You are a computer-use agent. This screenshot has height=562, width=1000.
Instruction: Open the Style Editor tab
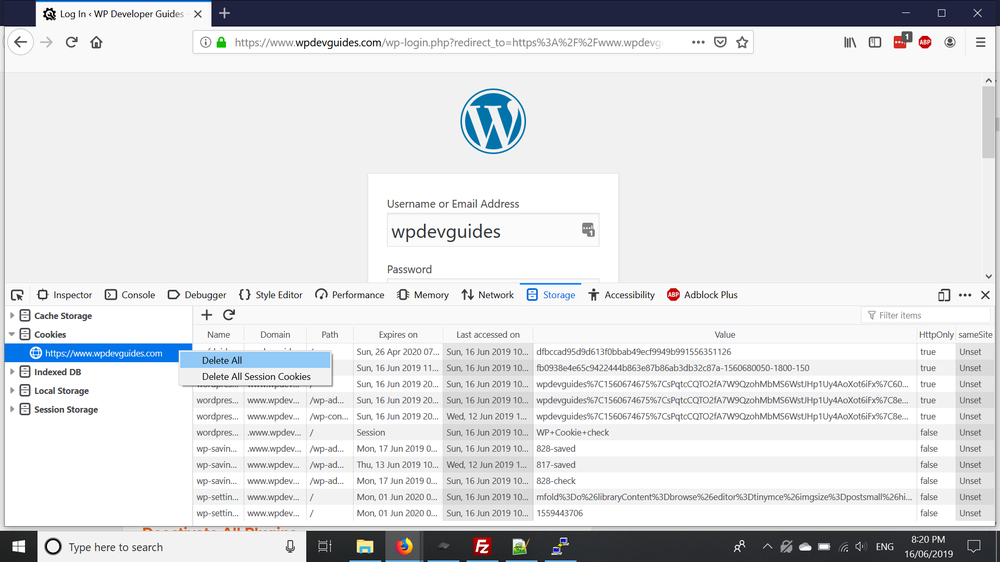coord(271,295)
